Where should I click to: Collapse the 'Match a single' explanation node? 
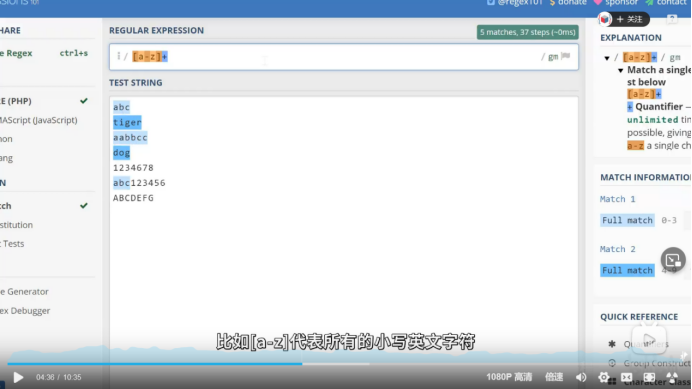pyautogui.click(x=621, y=70)
